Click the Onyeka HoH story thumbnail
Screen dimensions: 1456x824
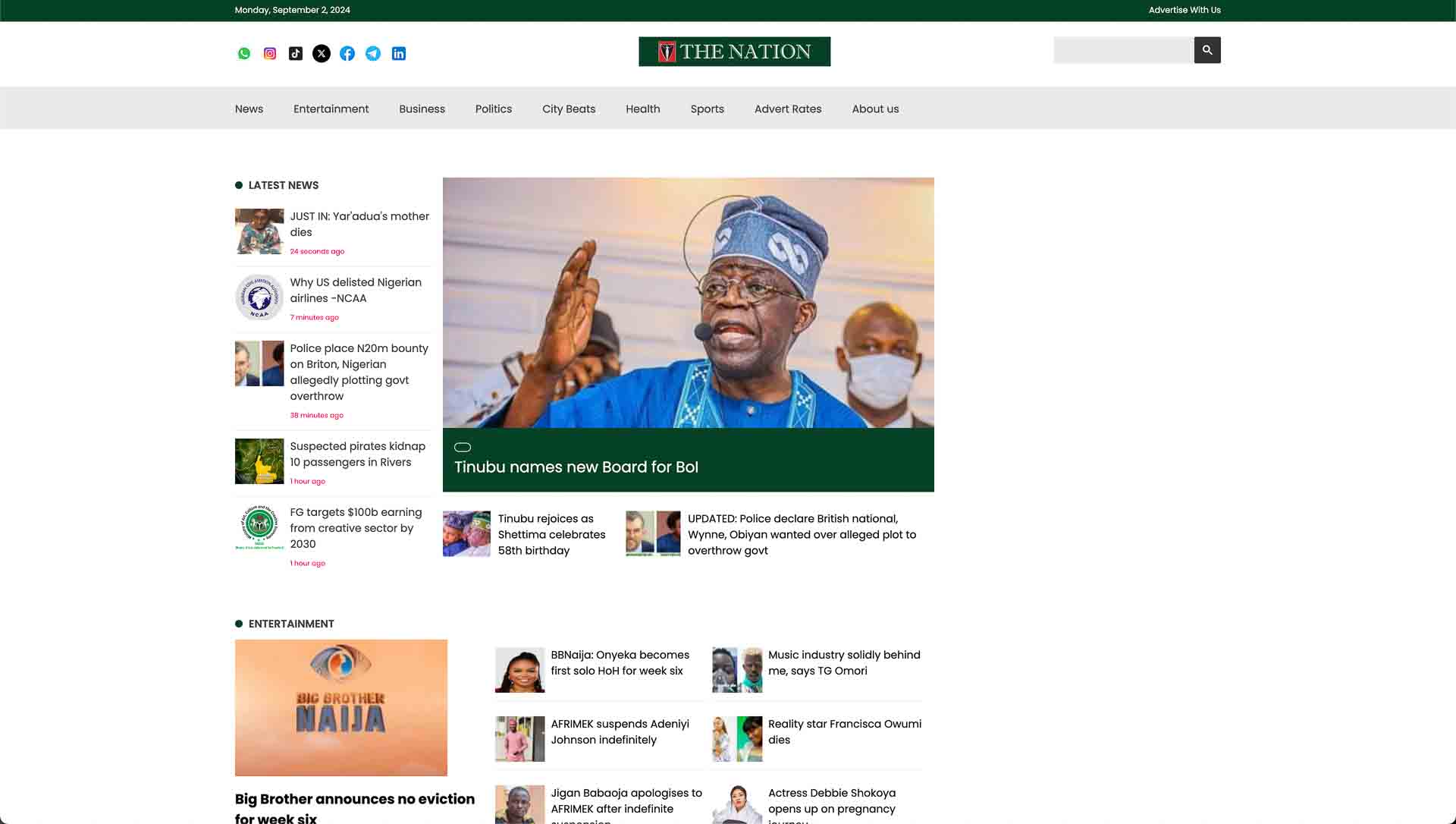coord(519,670)
